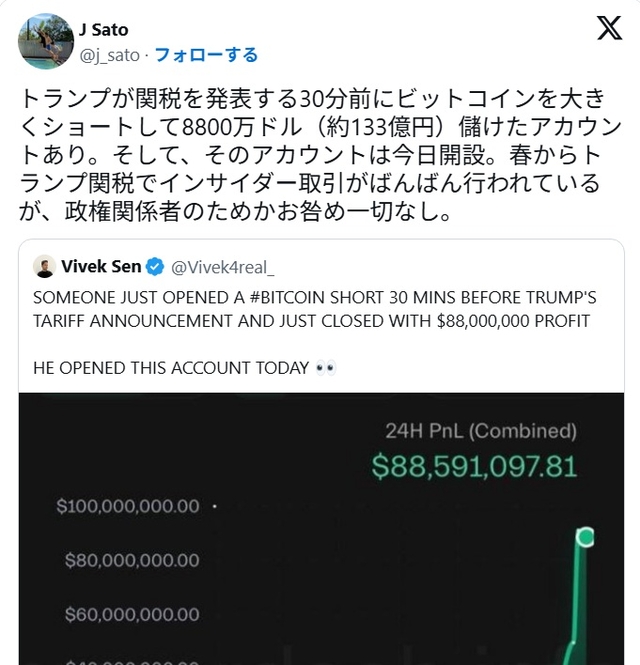
Task: Click the line "HE OPENED THIS ACCOUNT TODAY"
Action: pyautogui.click(x=171, y=367)
